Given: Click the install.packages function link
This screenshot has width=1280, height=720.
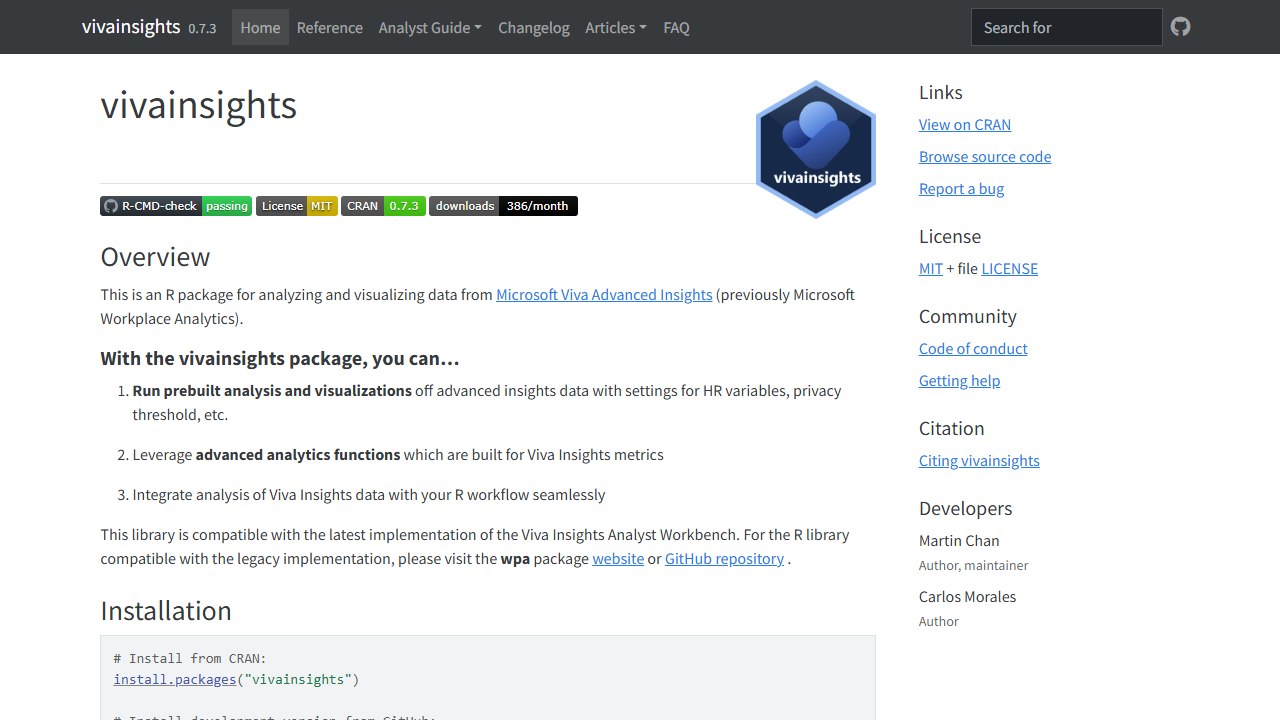Looking at the screenshot, I should coord(174,680).
